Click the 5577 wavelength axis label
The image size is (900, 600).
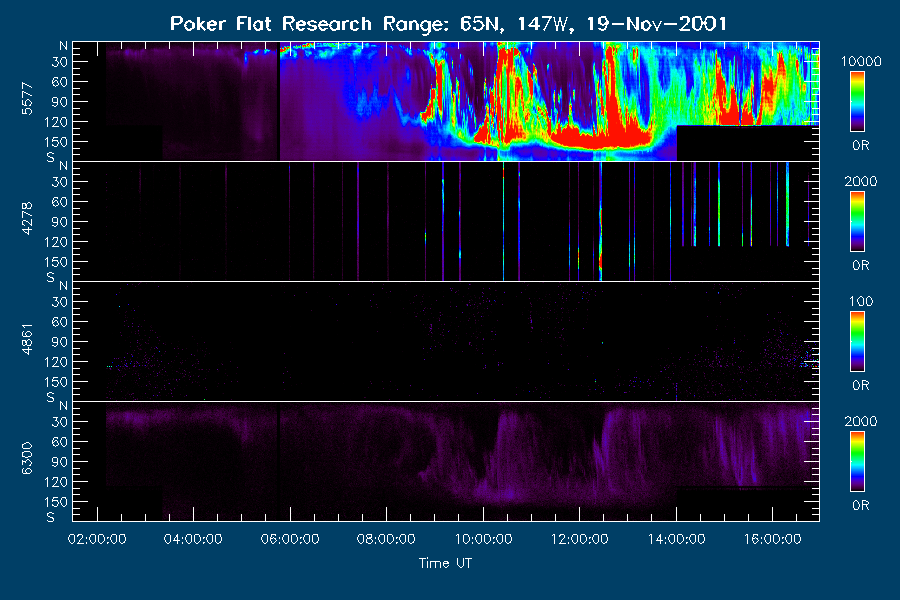pos(27,99)
